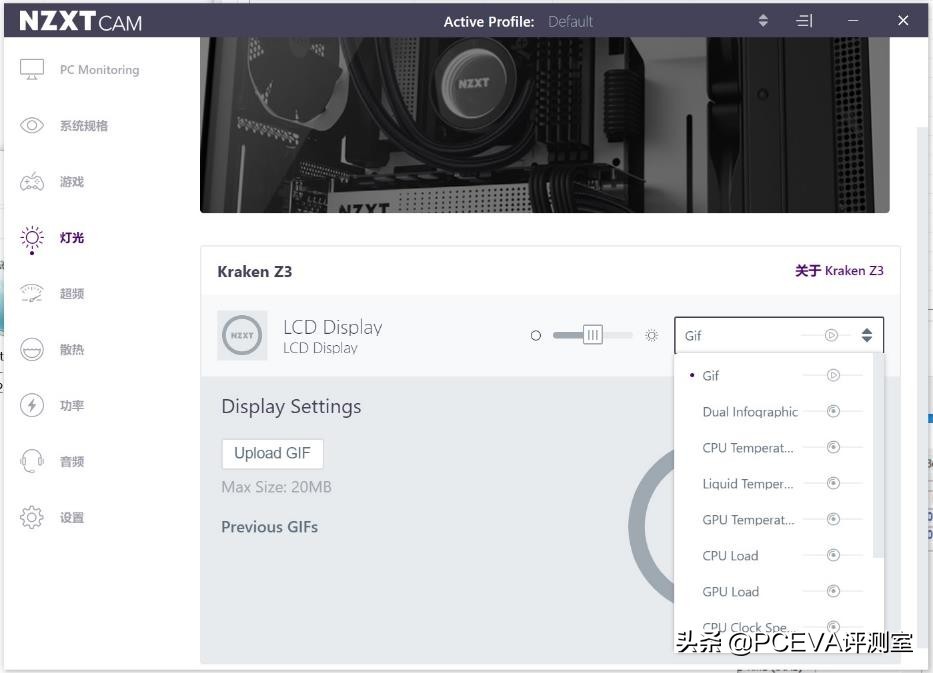Collapse the Gif display mode dropdown arrow
Viewport: 933px width, 673px height.
[x=867, y=336]
